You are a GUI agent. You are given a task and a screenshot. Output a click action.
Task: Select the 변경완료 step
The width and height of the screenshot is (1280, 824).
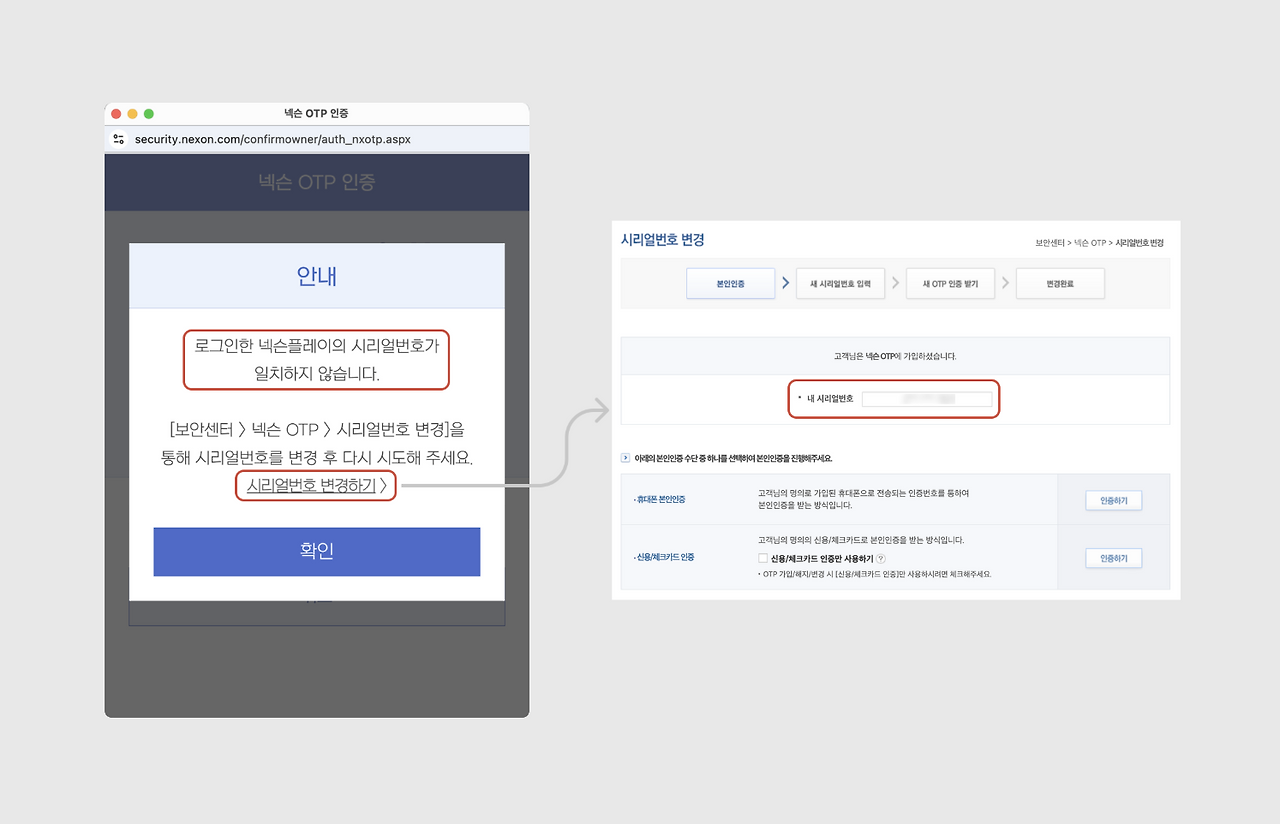[x=1060, y=284]
